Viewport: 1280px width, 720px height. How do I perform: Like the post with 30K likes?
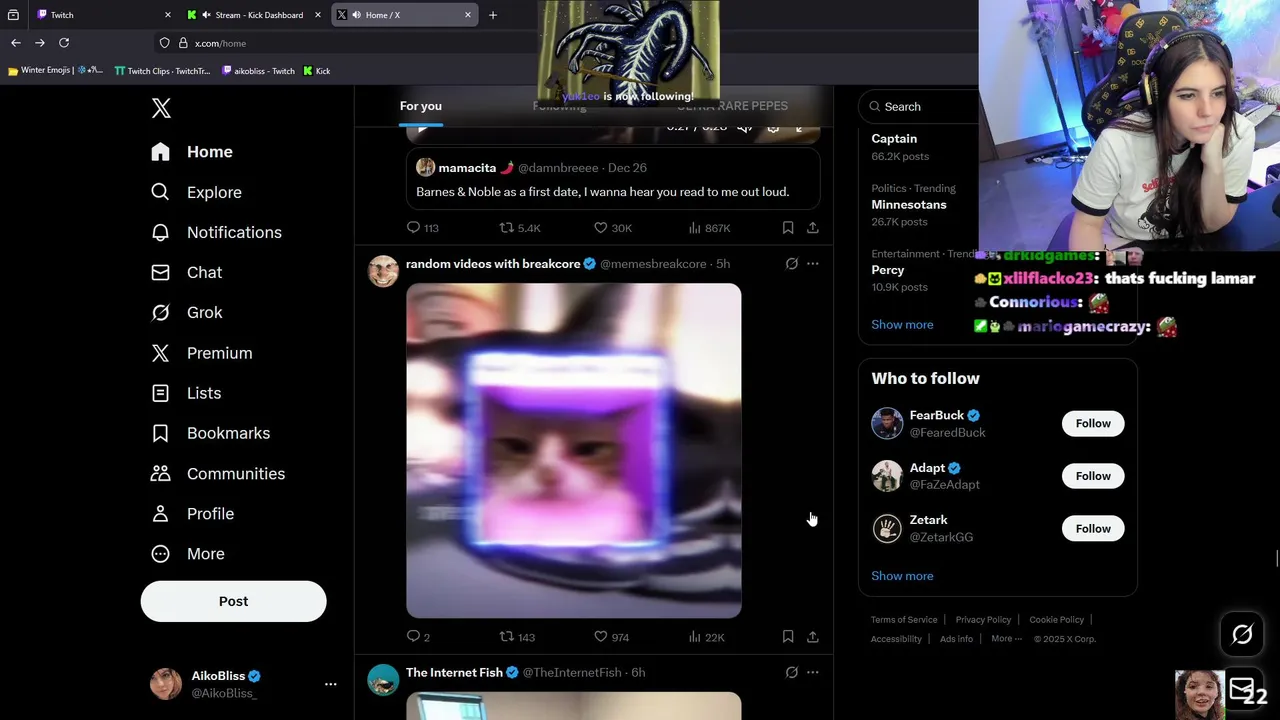(613, 228)
